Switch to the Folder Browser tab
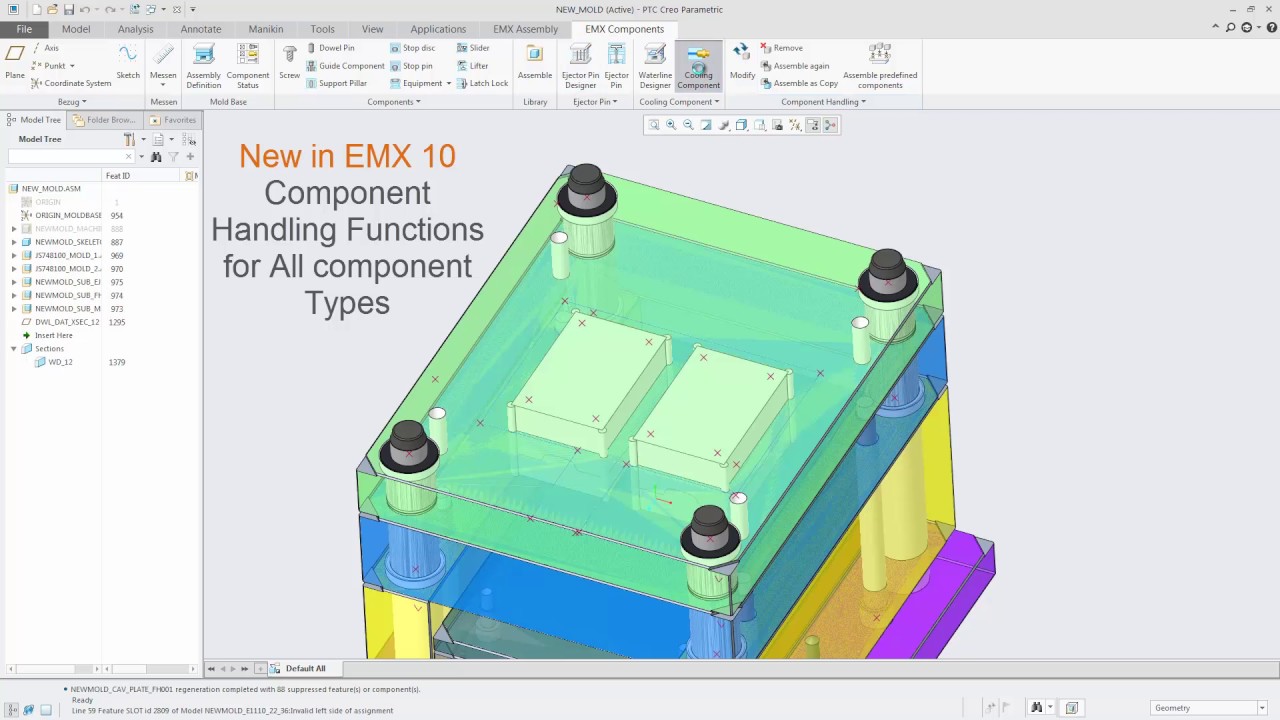The height and width of the screenshot is (720, 1280). [104, 120]
